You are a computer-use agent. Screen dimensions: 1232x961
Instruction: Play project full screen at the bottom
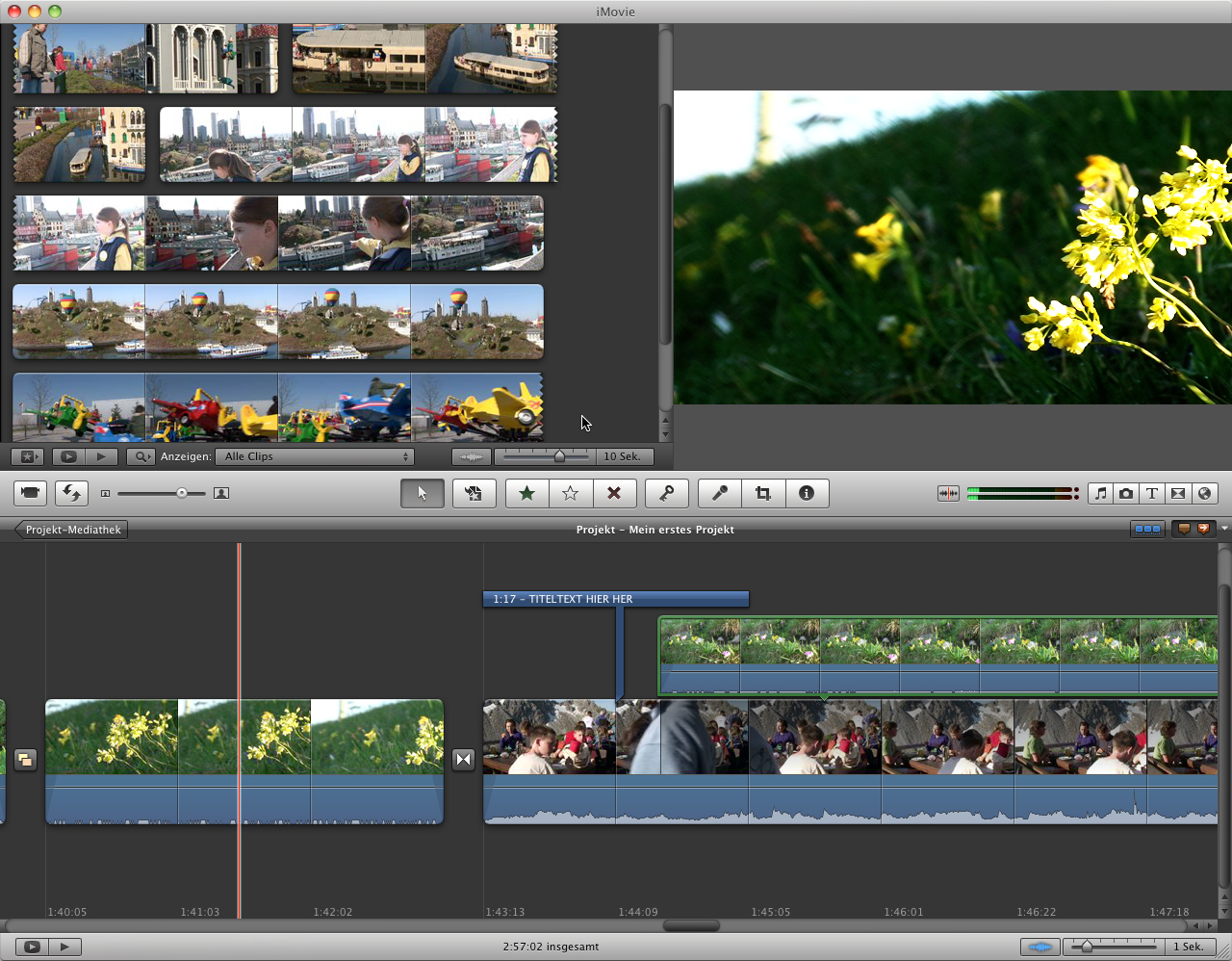pyautogui.click(x=32, y=947)
